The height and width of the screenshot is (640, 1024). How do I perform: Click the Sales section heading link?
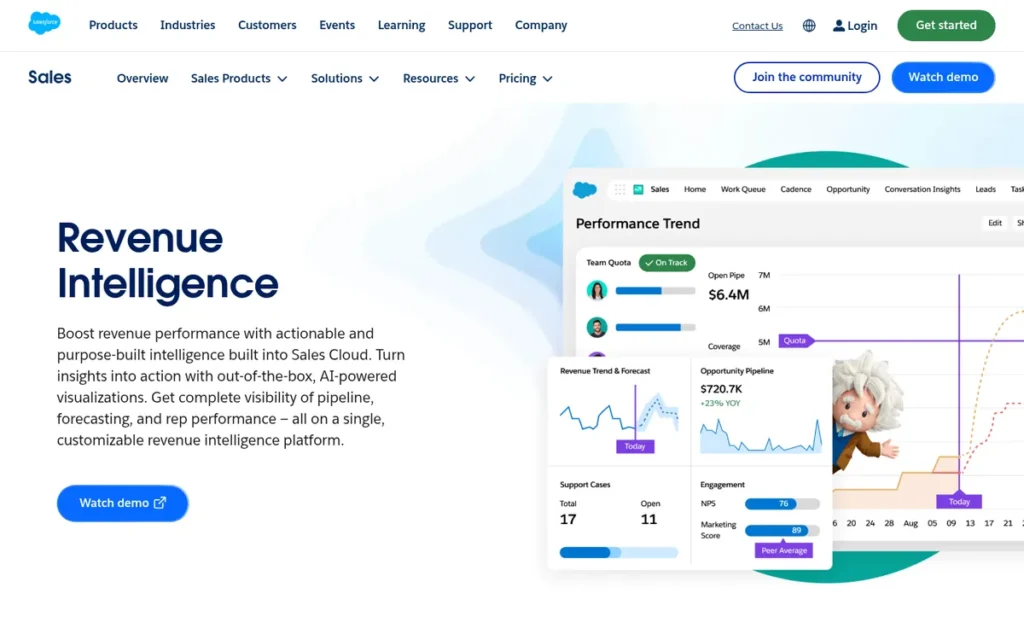[x=50, y=77]
